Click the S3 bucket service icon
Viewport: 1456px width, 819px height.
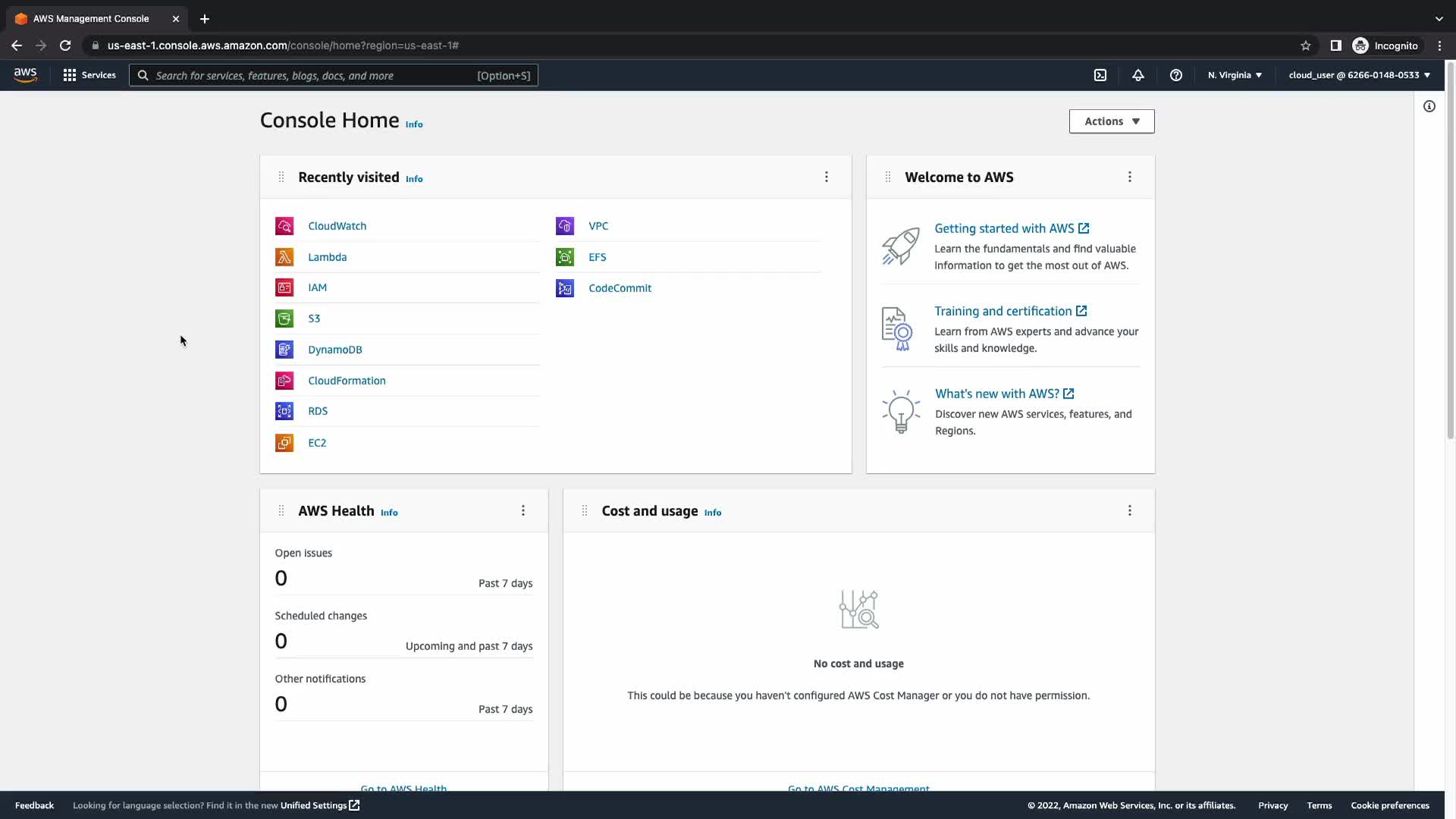(x=284, y=318)
